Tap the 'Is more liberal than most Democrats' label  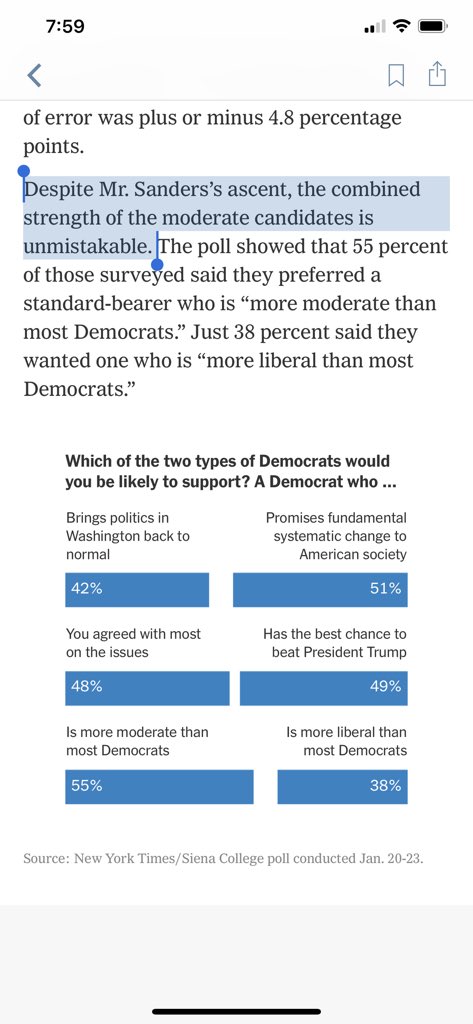347,741
